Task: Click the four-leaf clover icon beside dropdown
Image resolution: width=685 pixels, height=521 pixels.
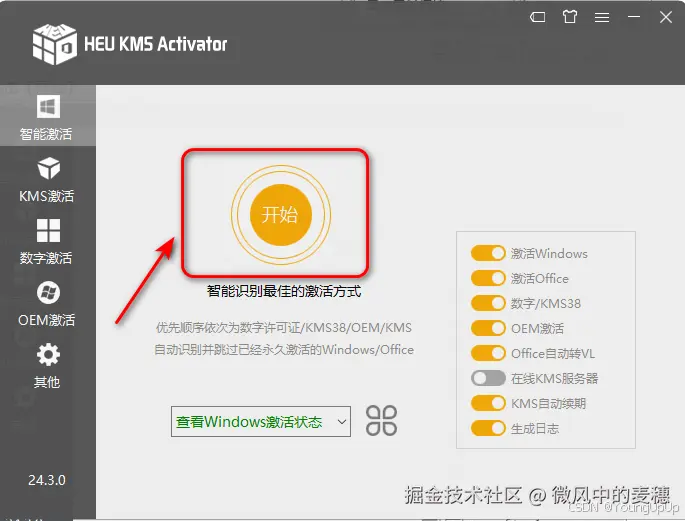Action: pyautogui.click(x=381, y=421)
